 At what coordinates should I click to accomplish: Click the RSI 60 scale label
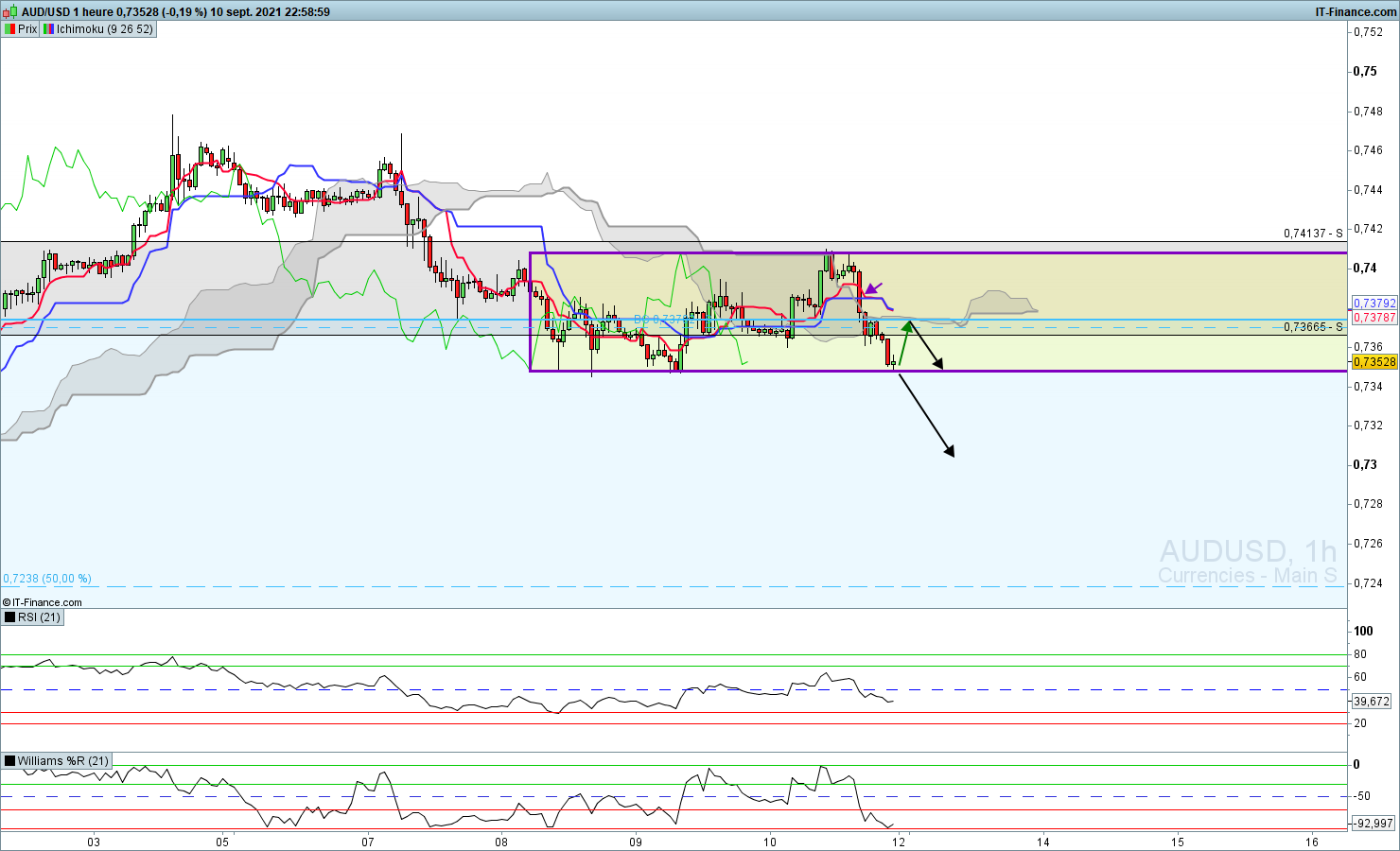(x=1360, y=677)
